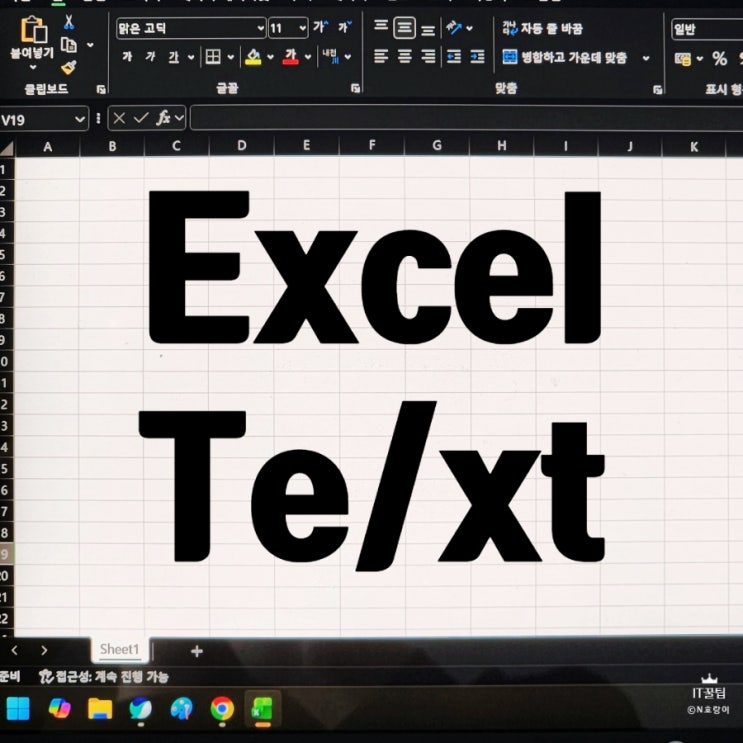This screenshot has width=743, height=743.
Task: Decrease font size with the smaller 가 button
Action: pos(344,27)
